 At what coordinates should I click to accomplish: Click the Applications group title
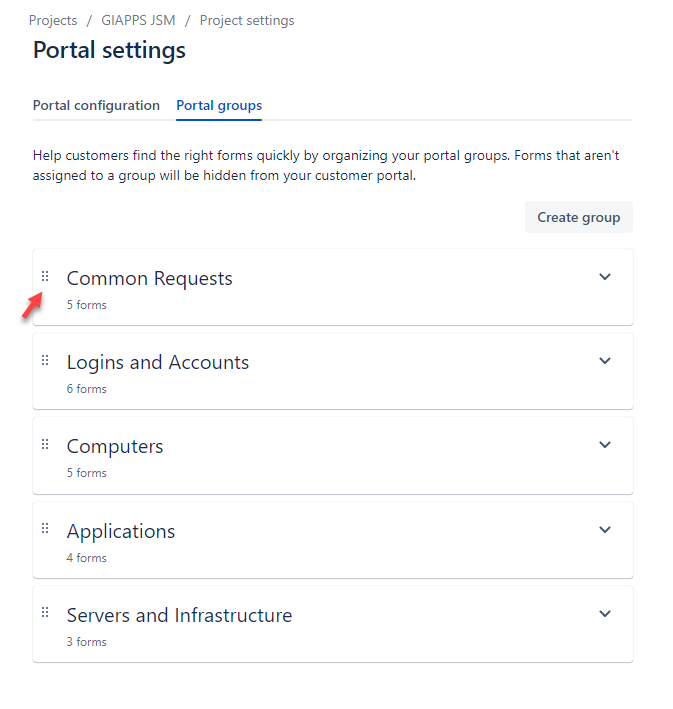121,531
